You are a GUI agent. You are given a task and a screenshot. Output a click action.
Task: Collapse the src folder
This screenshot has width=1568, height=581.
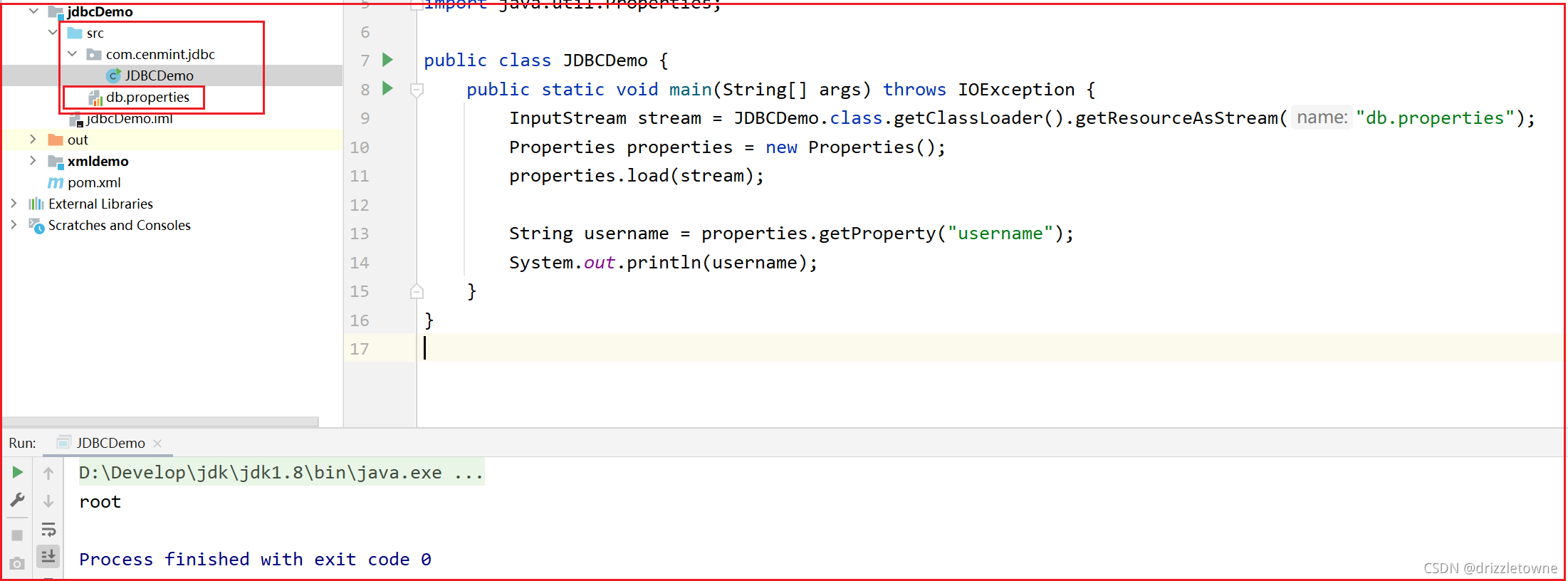coord(53,33)
